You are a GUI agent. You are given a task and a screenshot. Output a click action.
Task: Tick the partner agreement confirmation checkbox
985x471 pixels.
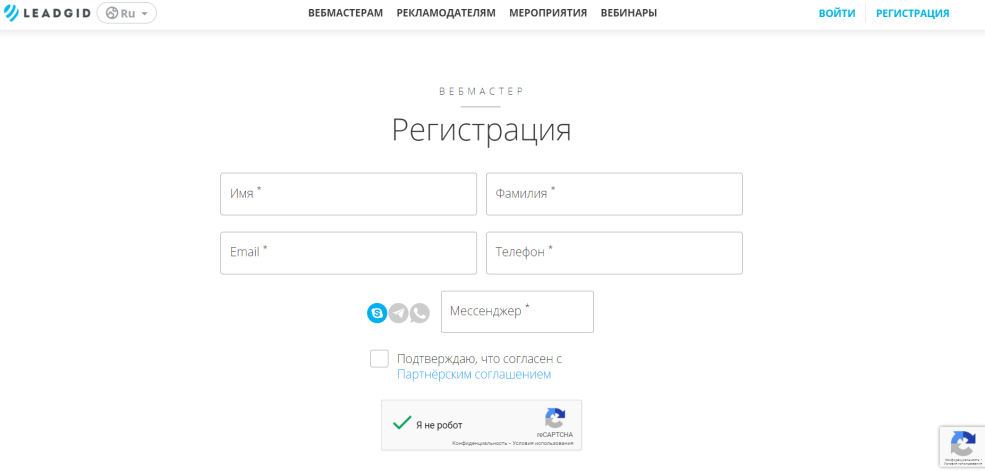[379, 359]
